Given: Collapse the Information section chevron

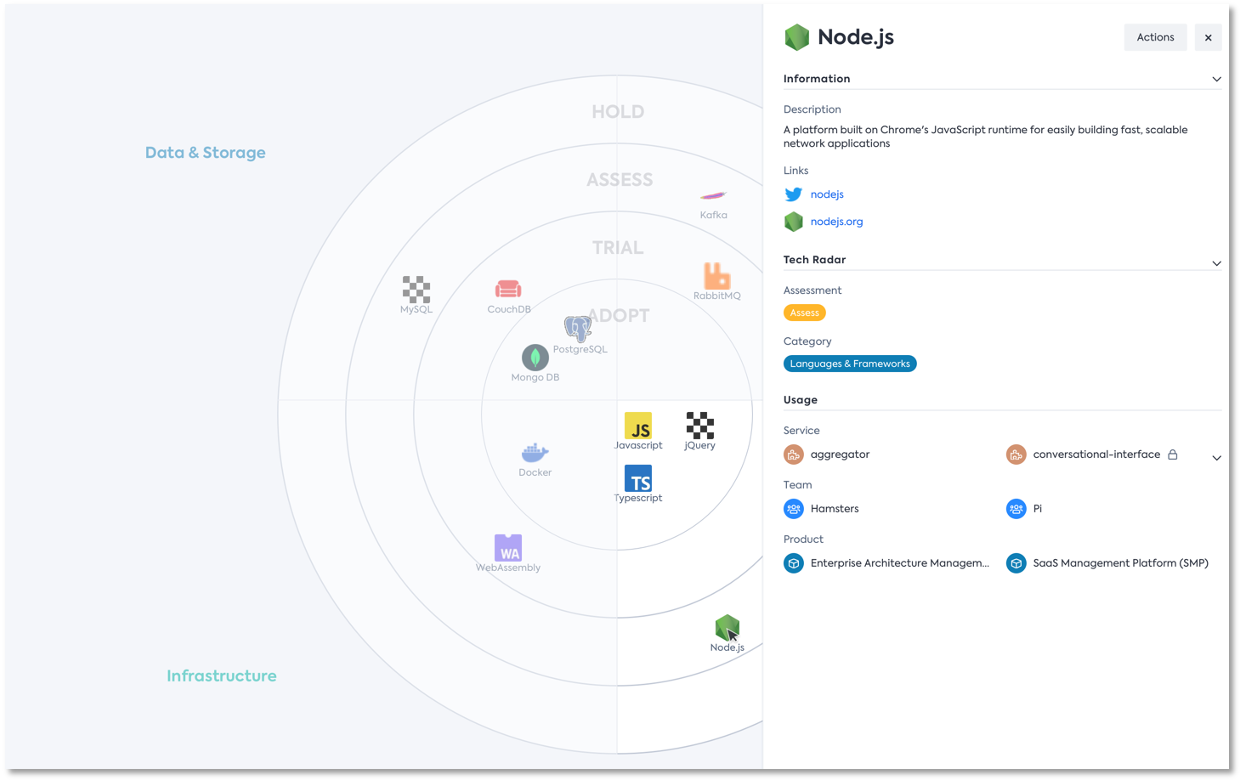Looking at the screenshot, I should [x=1216, y=79].
